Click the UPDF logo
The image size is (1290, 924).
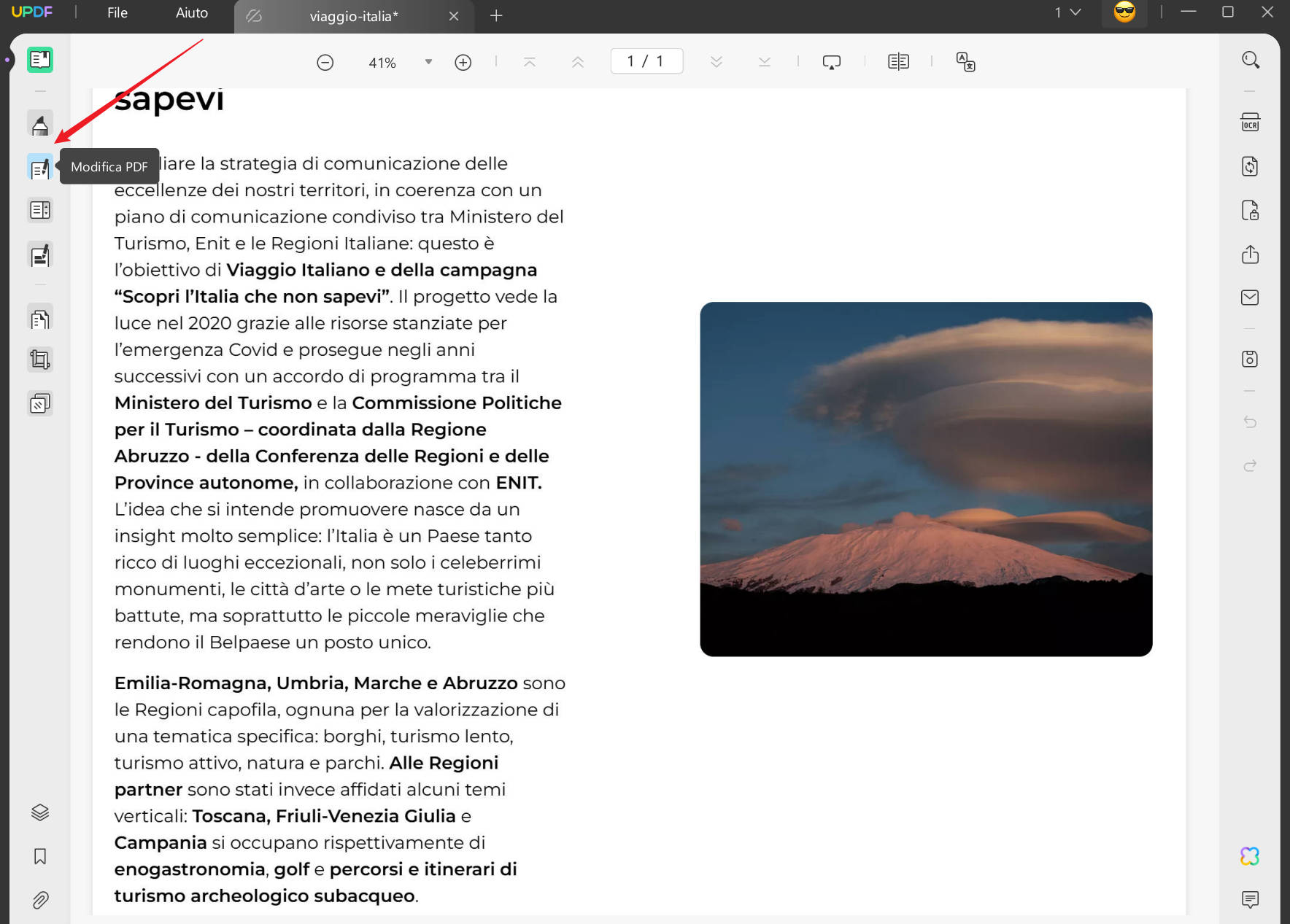(x=32, y=12)
